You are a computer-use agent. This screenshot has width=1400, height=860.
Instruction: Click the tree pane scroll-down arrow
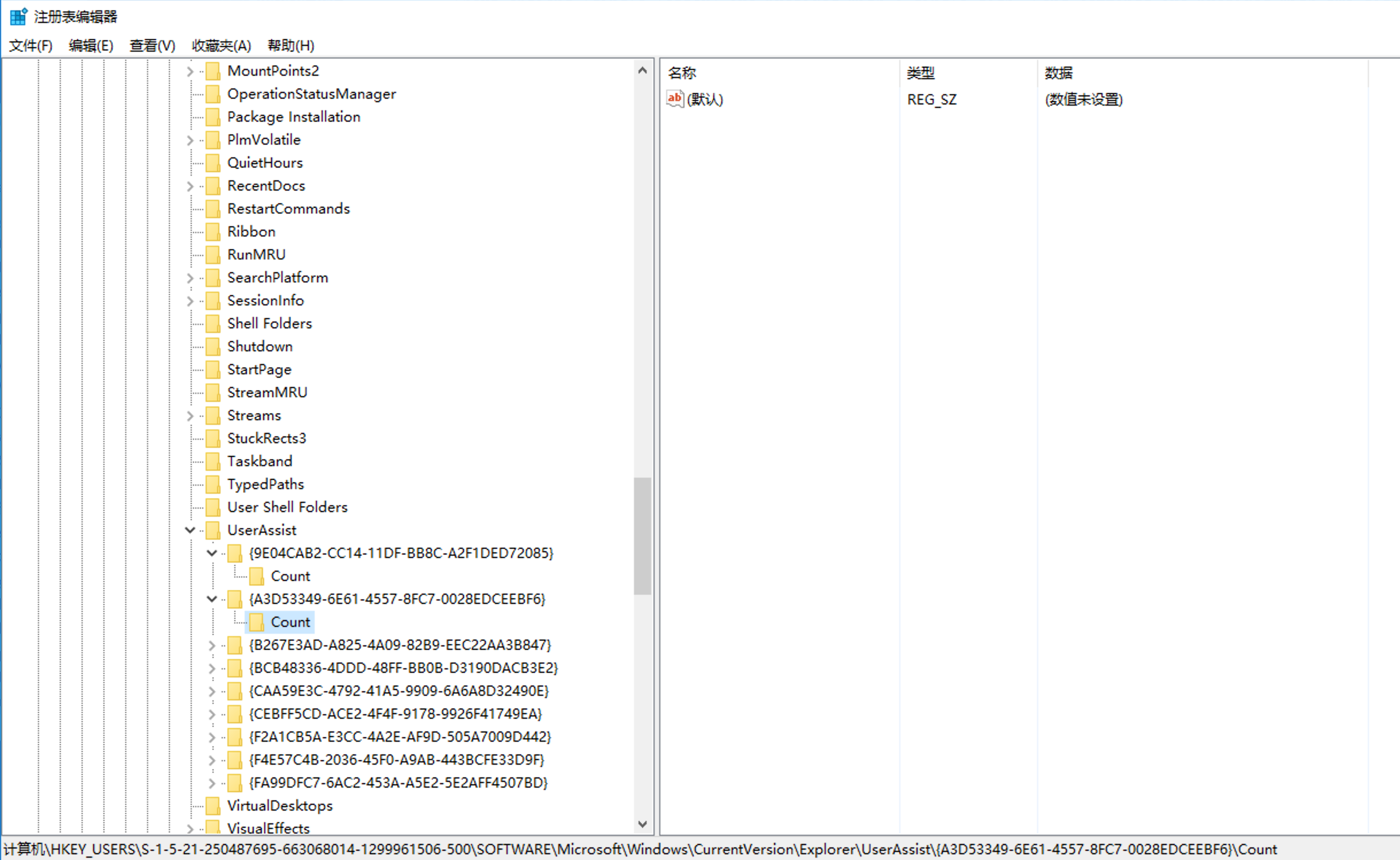[643, 824]
